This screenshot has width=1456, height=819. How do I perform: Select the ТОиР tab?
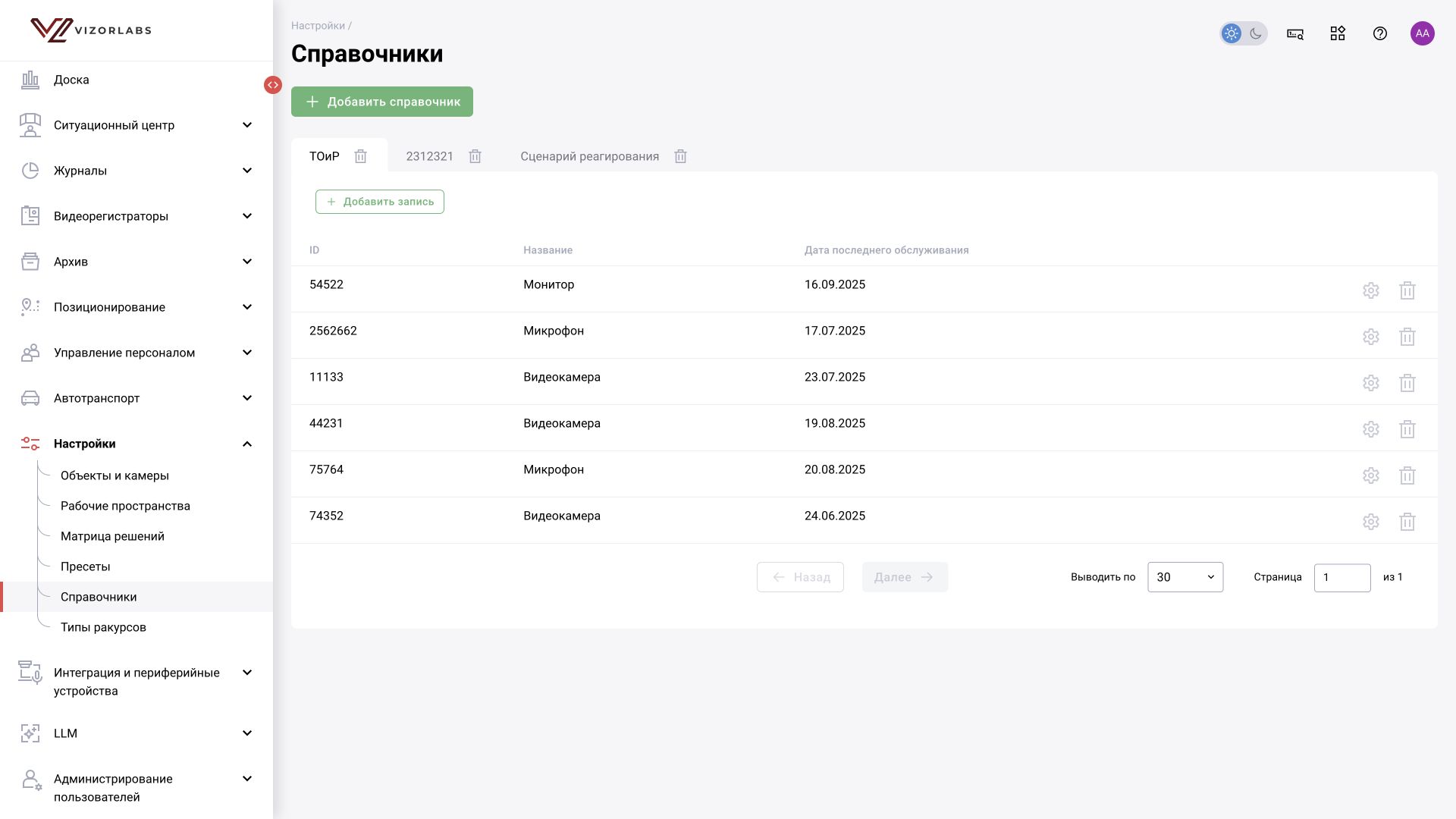pos(325,156)
